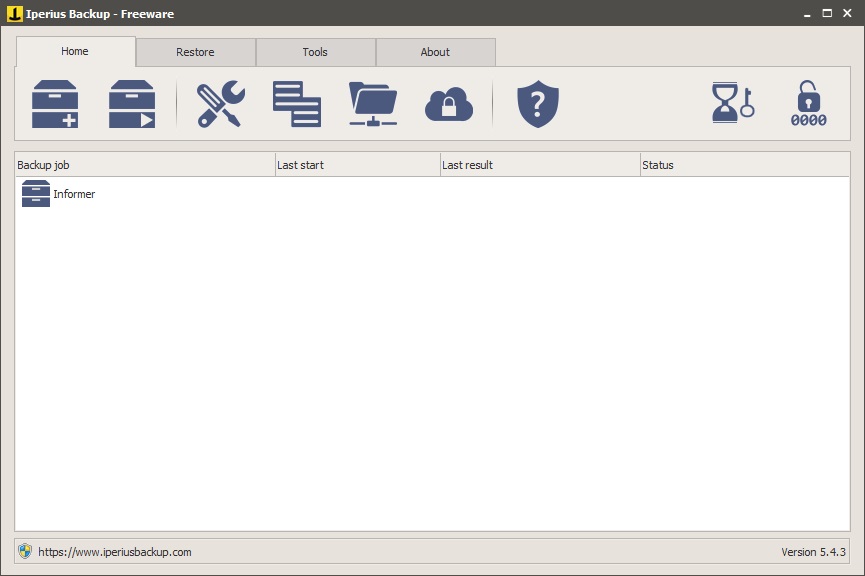Click the Informer job's backup icon
Image resolution: width=865 pixels, height=576 pixels.
[x=35, y=193]
